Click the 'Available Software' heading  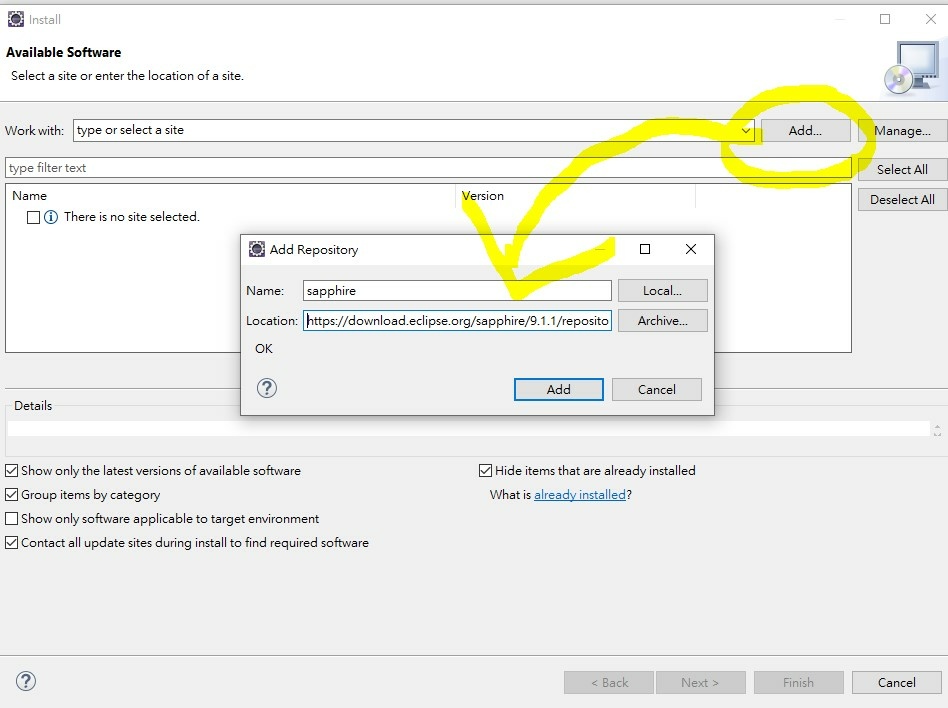63,53
